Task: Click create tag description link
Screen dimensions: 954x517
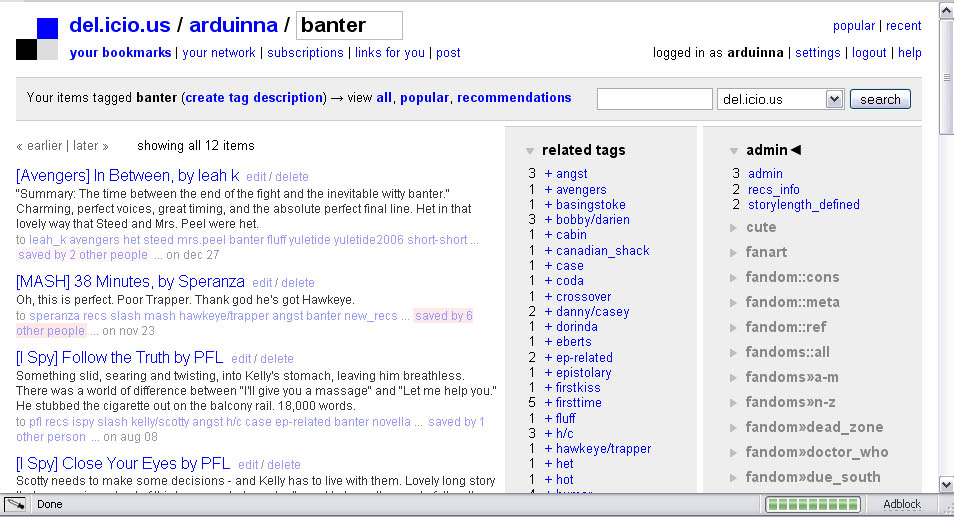Action: coord(254,98)
